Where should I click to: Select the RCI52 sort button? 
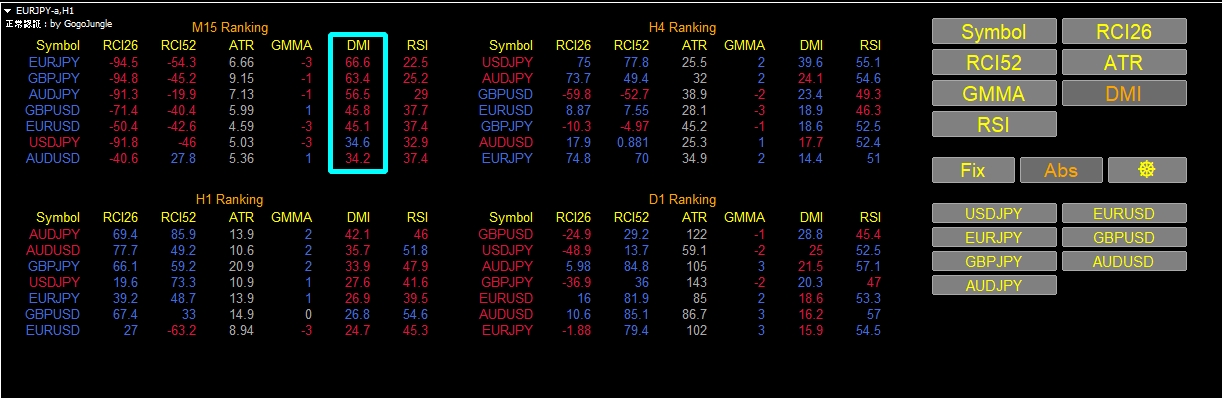[x=993, y=63]
